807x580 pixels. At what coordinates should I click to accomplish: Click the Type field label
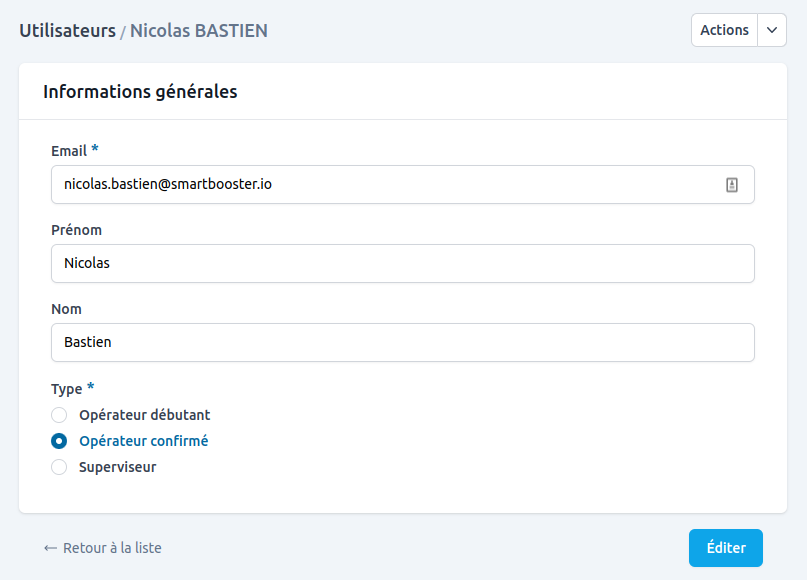tap(66, 389)
